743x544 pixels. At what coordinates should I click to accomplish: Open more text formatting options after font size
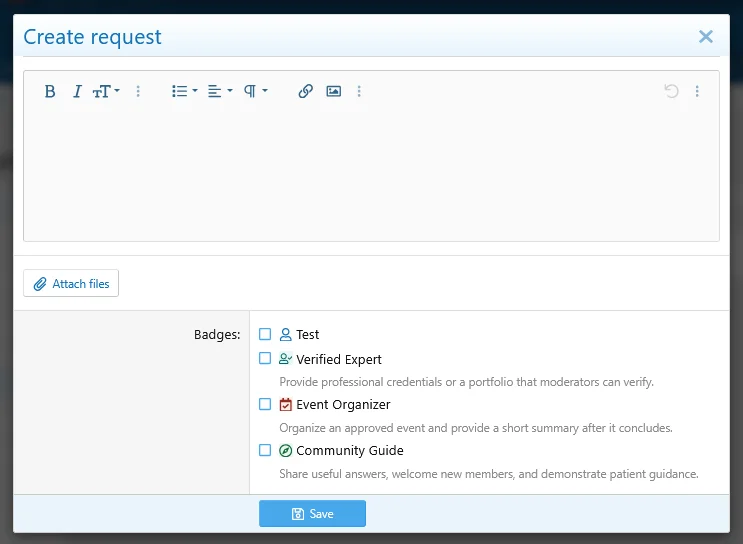pos(138,91)
